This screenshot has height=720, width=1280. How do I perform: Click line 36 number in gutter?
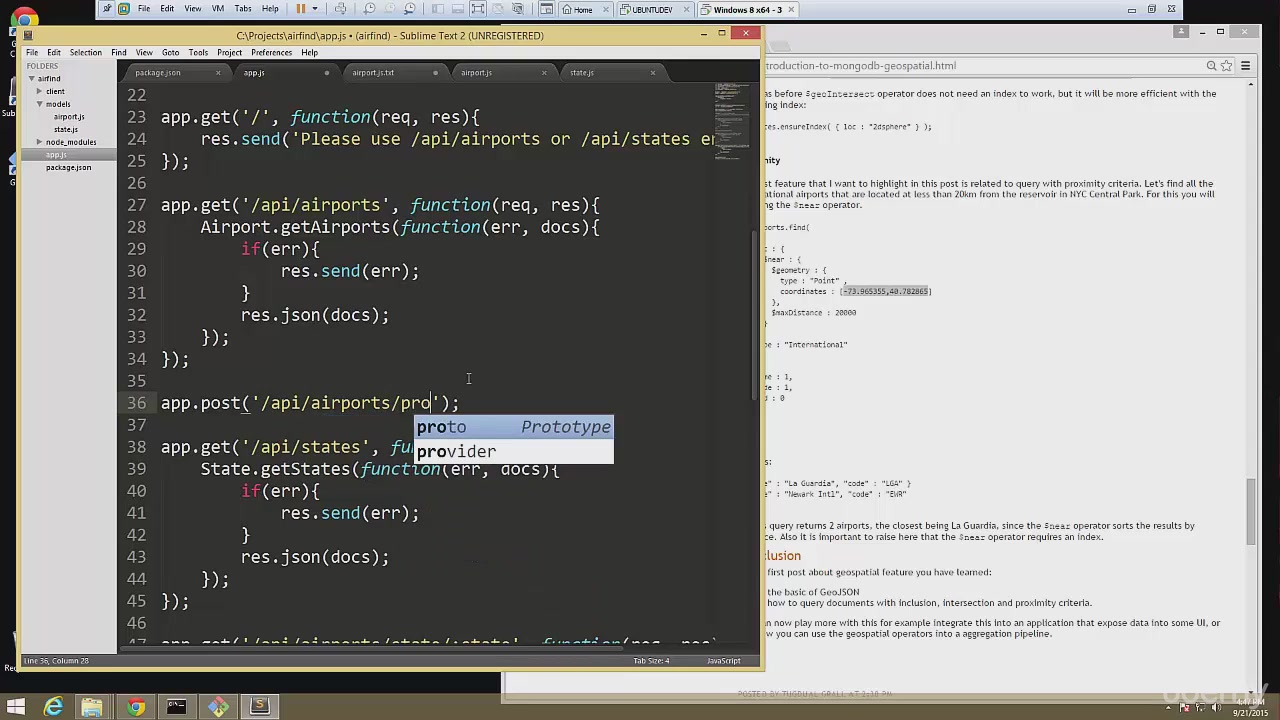point(137,403)
